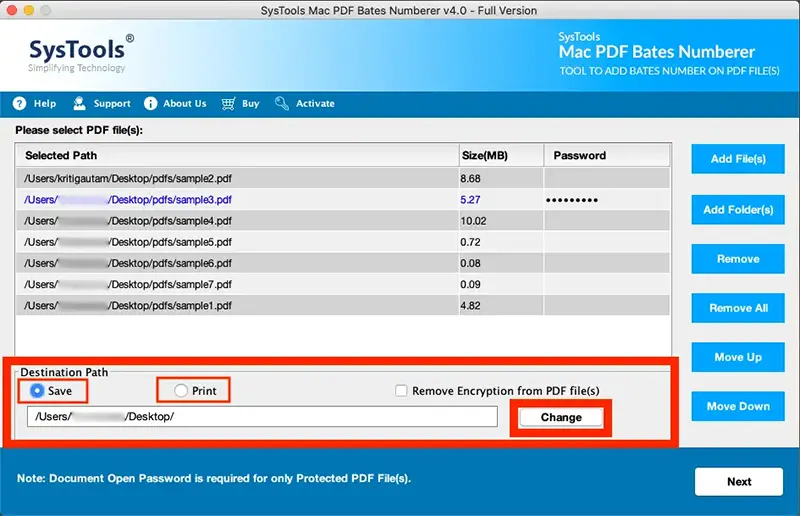
Task: Open the Buy menu label
Action: tap(251, 104)
